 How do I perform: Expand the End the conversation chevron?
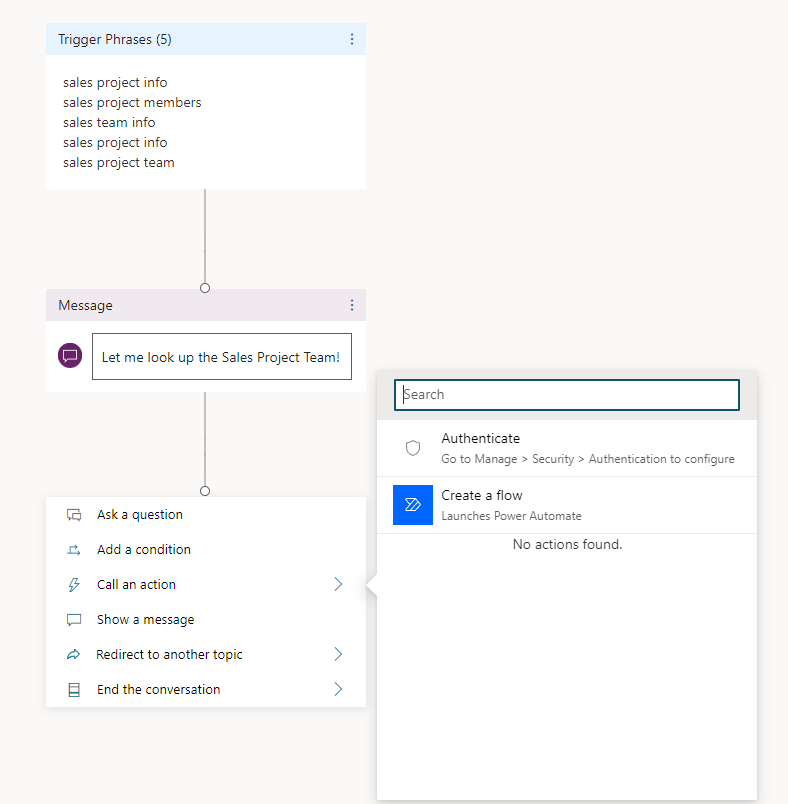click(338, 689)
